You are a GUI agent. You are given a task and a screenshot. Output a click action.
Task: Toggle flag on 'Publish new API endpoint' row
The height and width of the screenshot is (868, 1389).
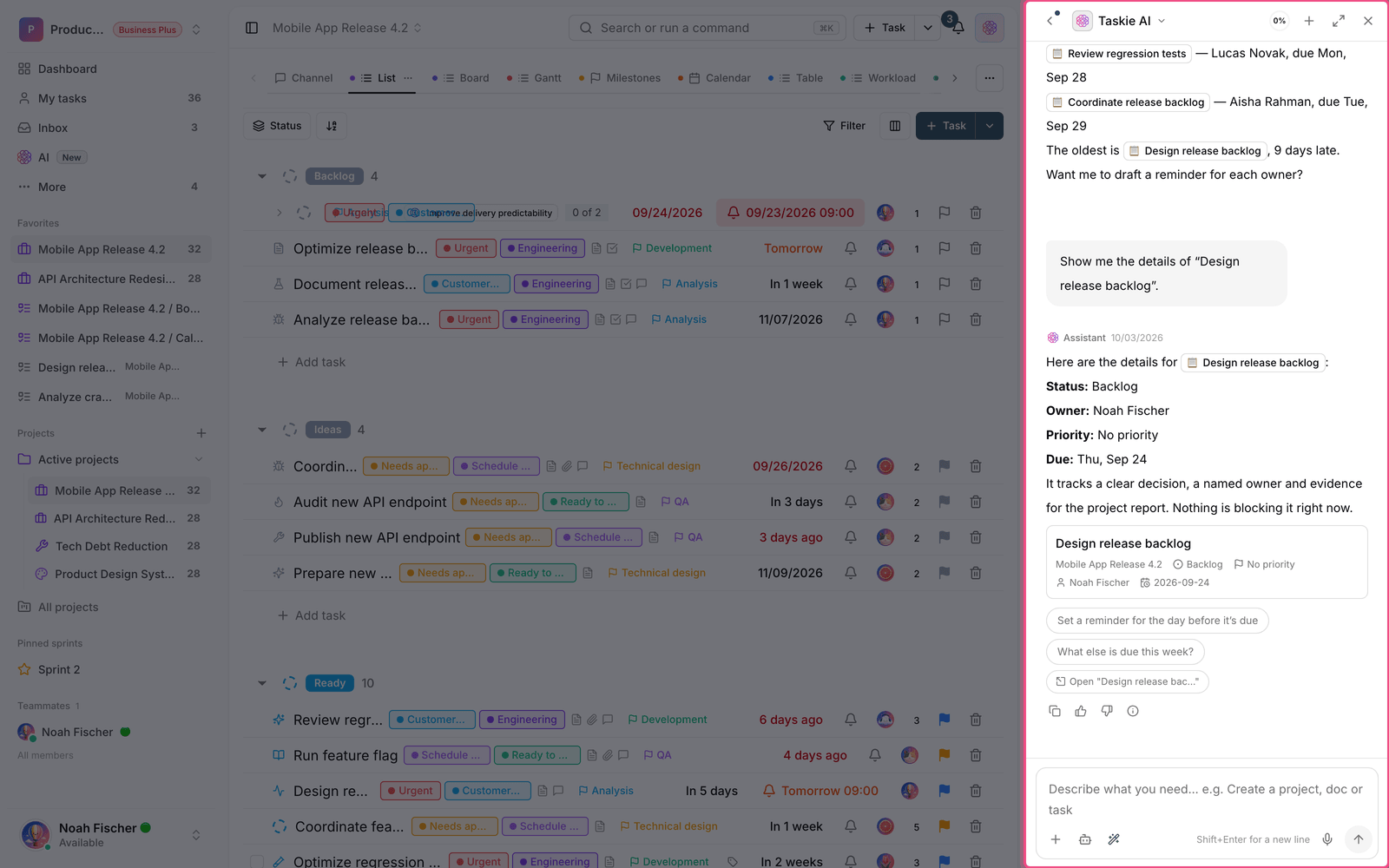945,537
